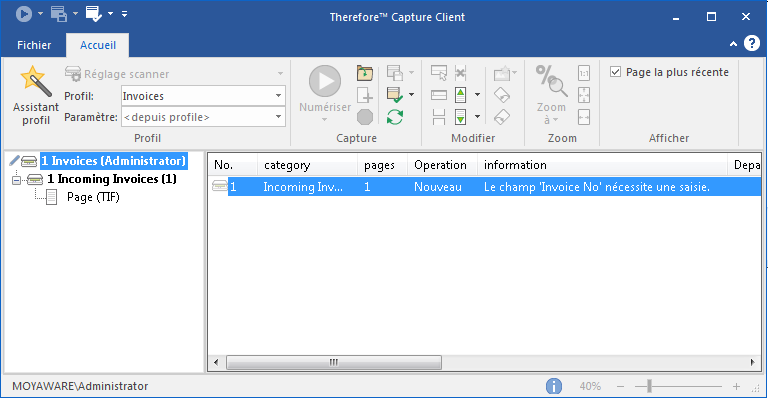The height and width of the screenshot is (399, 768).
Task: Click the Nouveau operation cell
Action: coord(438,187)
